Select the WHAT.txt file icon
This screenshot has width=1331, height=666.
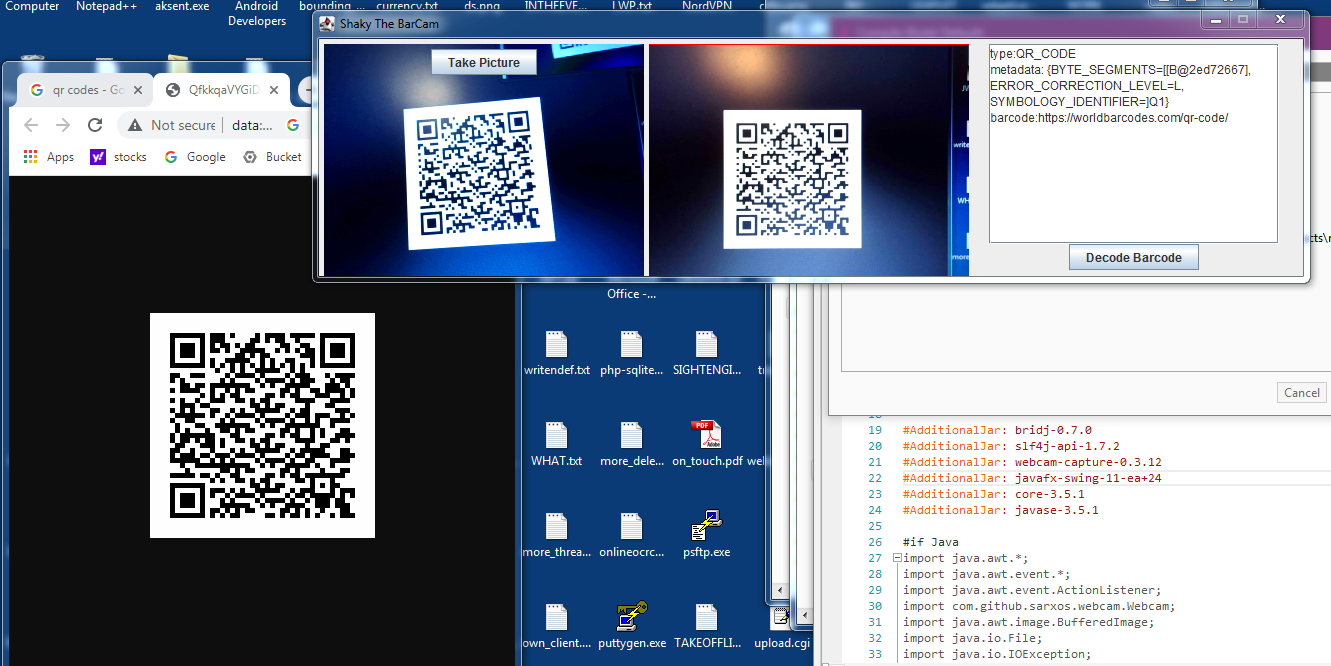coord(556,437)
